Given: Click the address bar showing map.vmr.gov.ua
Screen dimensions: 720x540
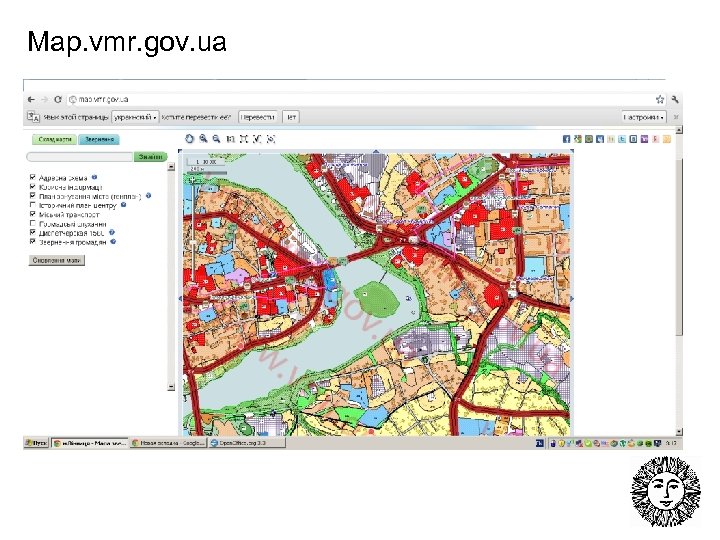Looking at the screenshot, I should 360,99.
